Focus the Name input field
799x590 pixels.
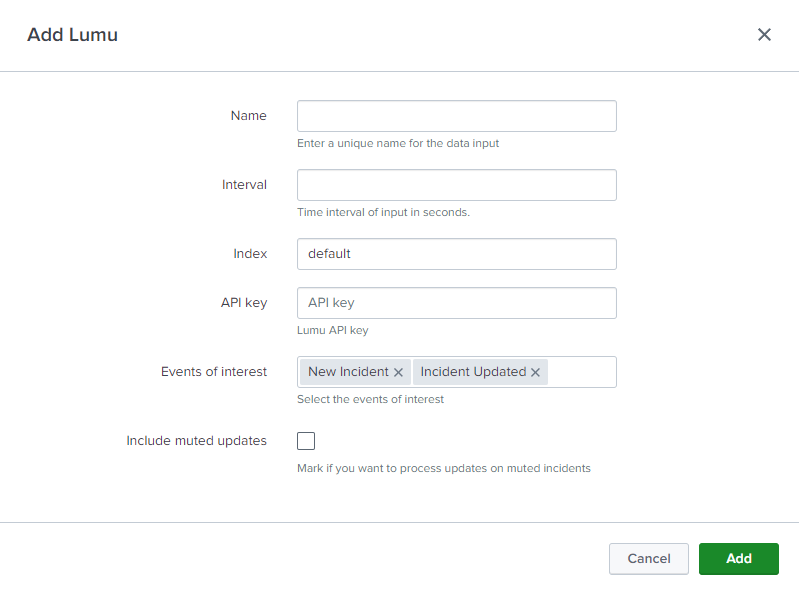point(456,116)
